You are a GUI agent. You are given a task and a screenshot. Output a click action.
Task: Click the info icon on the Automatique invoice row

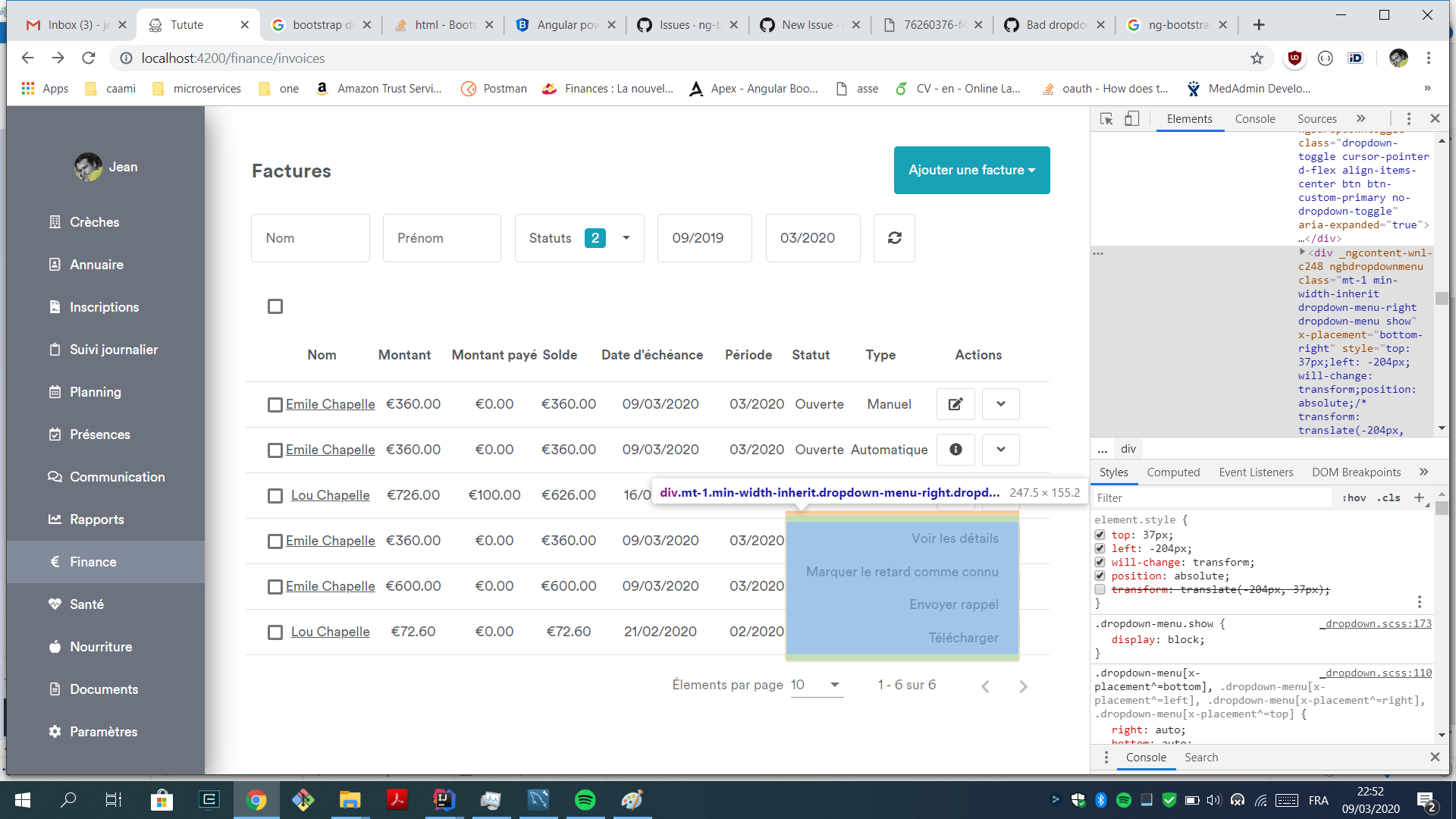pyautogui.click(x=955, y=449)
